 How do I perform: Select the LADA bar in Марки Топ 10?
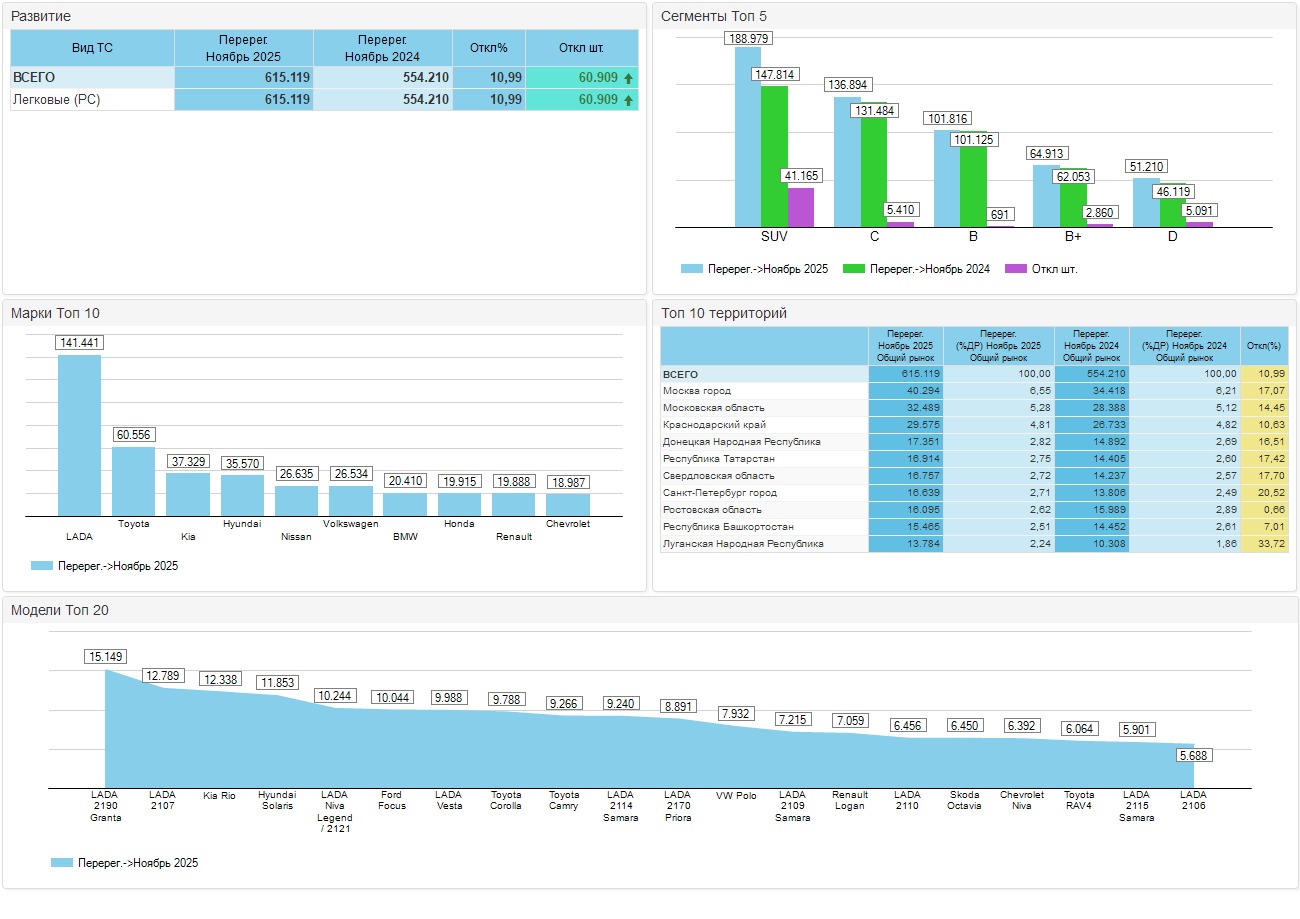[x=79, y=435]
